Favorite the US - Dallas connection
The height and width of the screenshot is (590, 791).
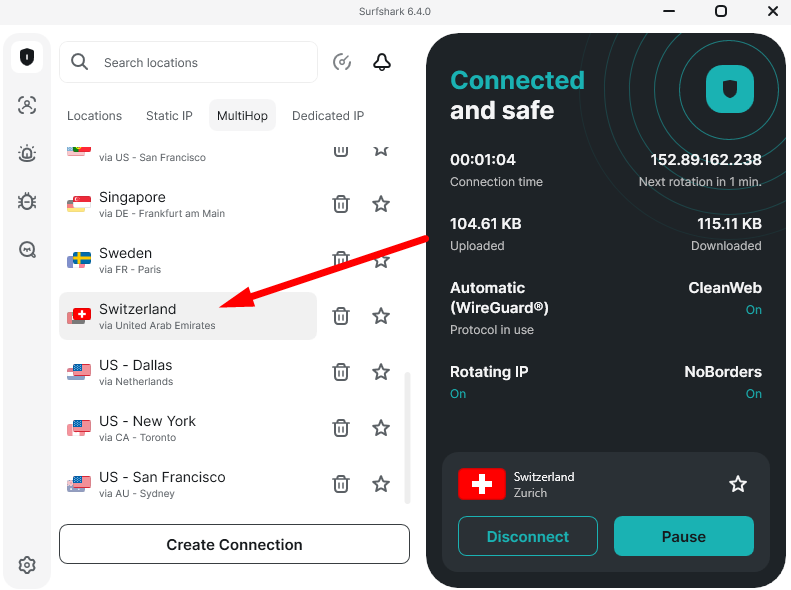(x=381, y=372)
